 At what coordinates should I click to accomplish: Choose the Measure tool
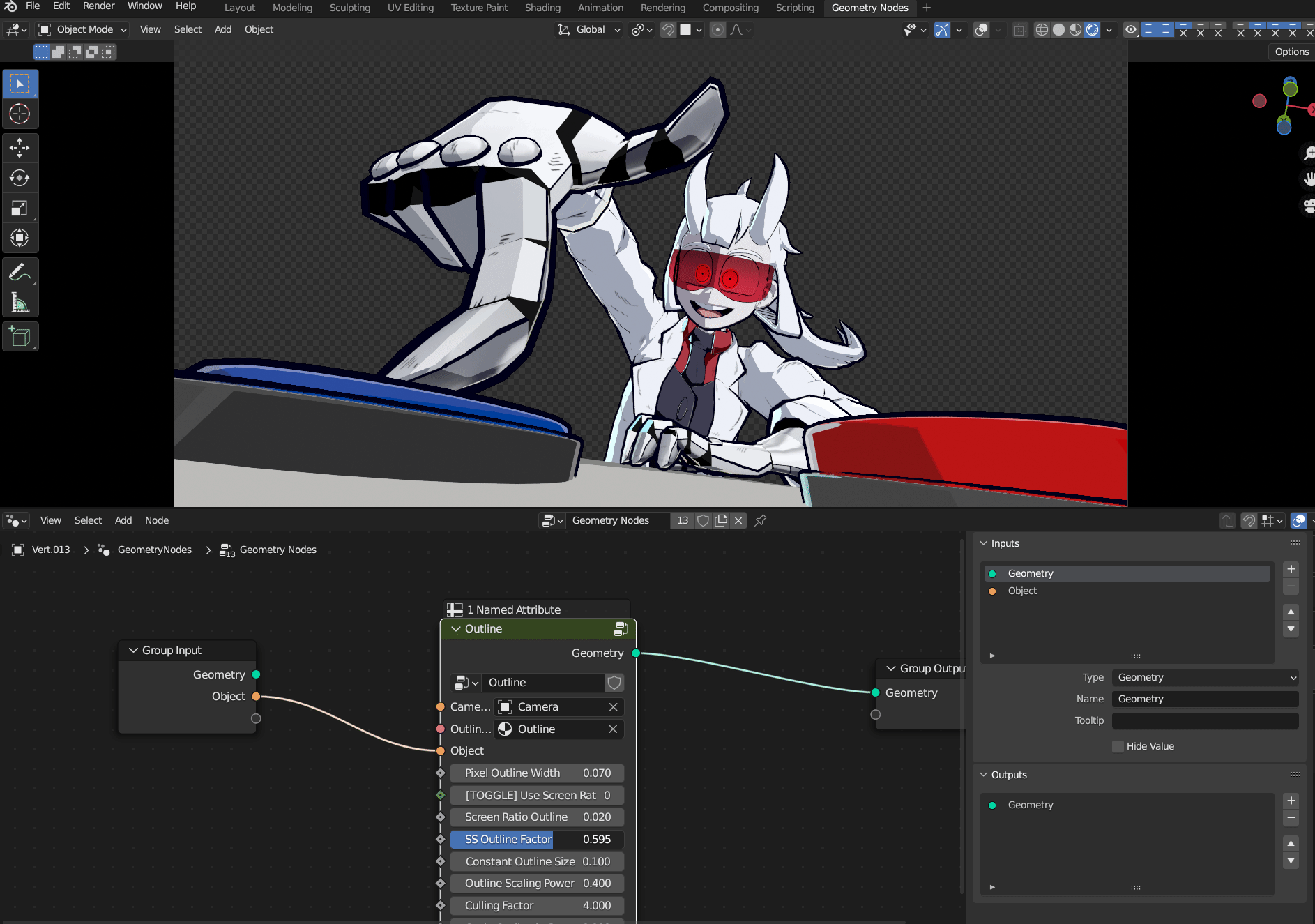click(x=20, y=302)
